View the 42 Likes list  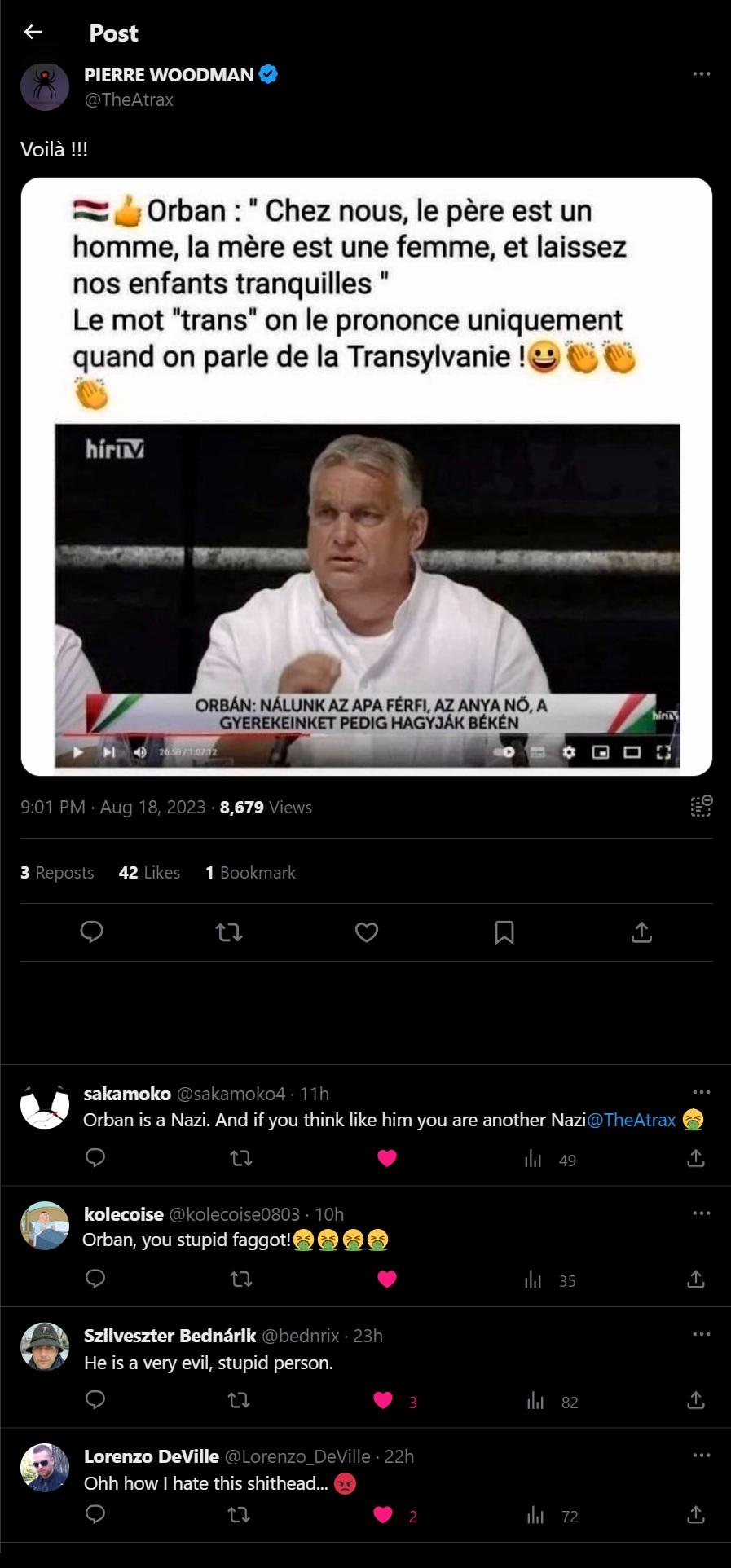(x=149, y=872)
